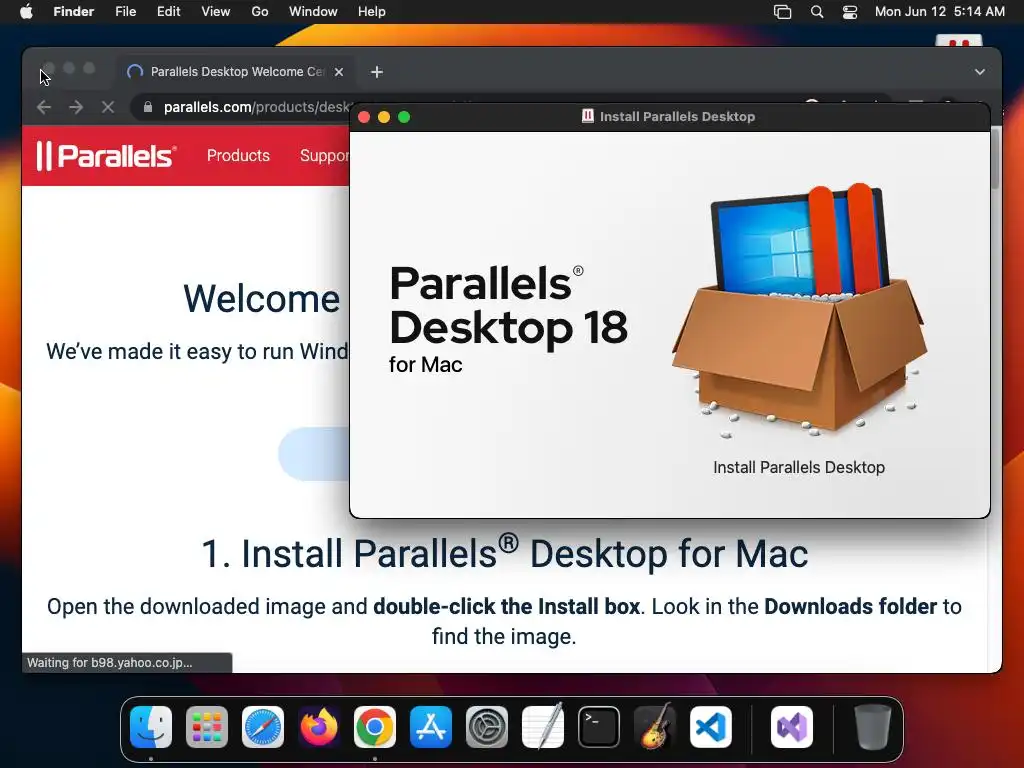Viewport: 1024px width, 768px height.
Task: Open the Finder menu
Action: click(x=74, y=12)
